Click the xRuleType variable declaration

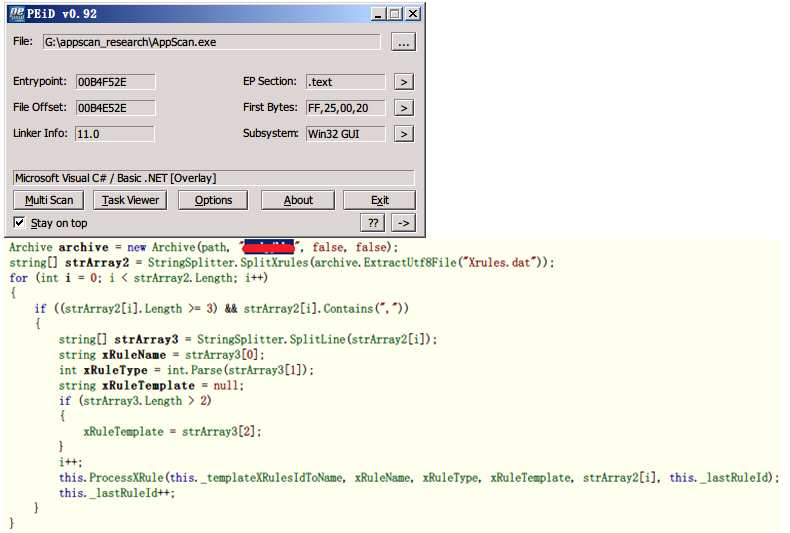click(115, 370)
